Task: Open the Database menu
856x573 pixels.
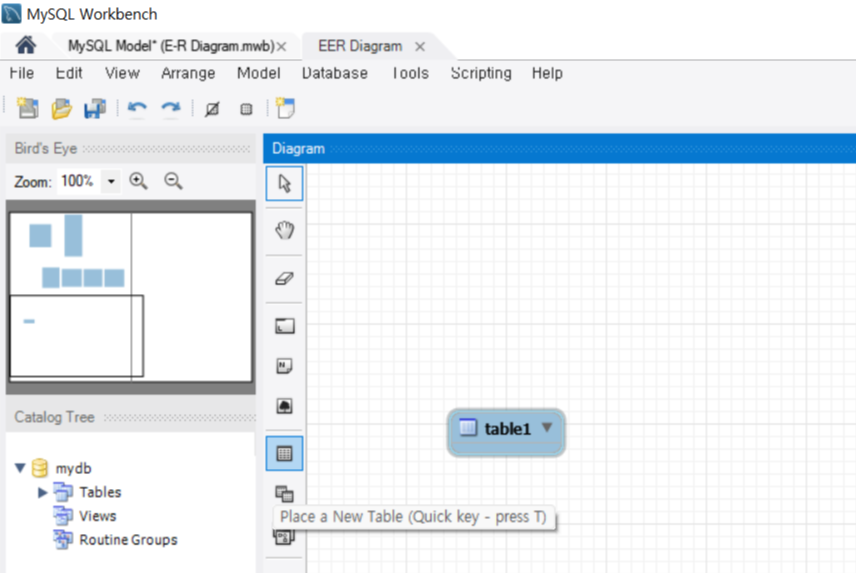Action: tap(335, 73)
